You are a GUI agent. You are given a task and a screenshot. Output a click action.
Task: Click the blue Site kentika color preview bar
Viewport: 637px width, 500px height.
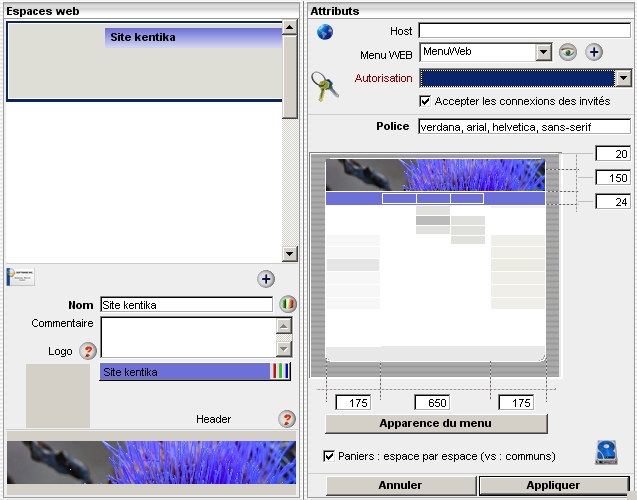pos(185,371)
